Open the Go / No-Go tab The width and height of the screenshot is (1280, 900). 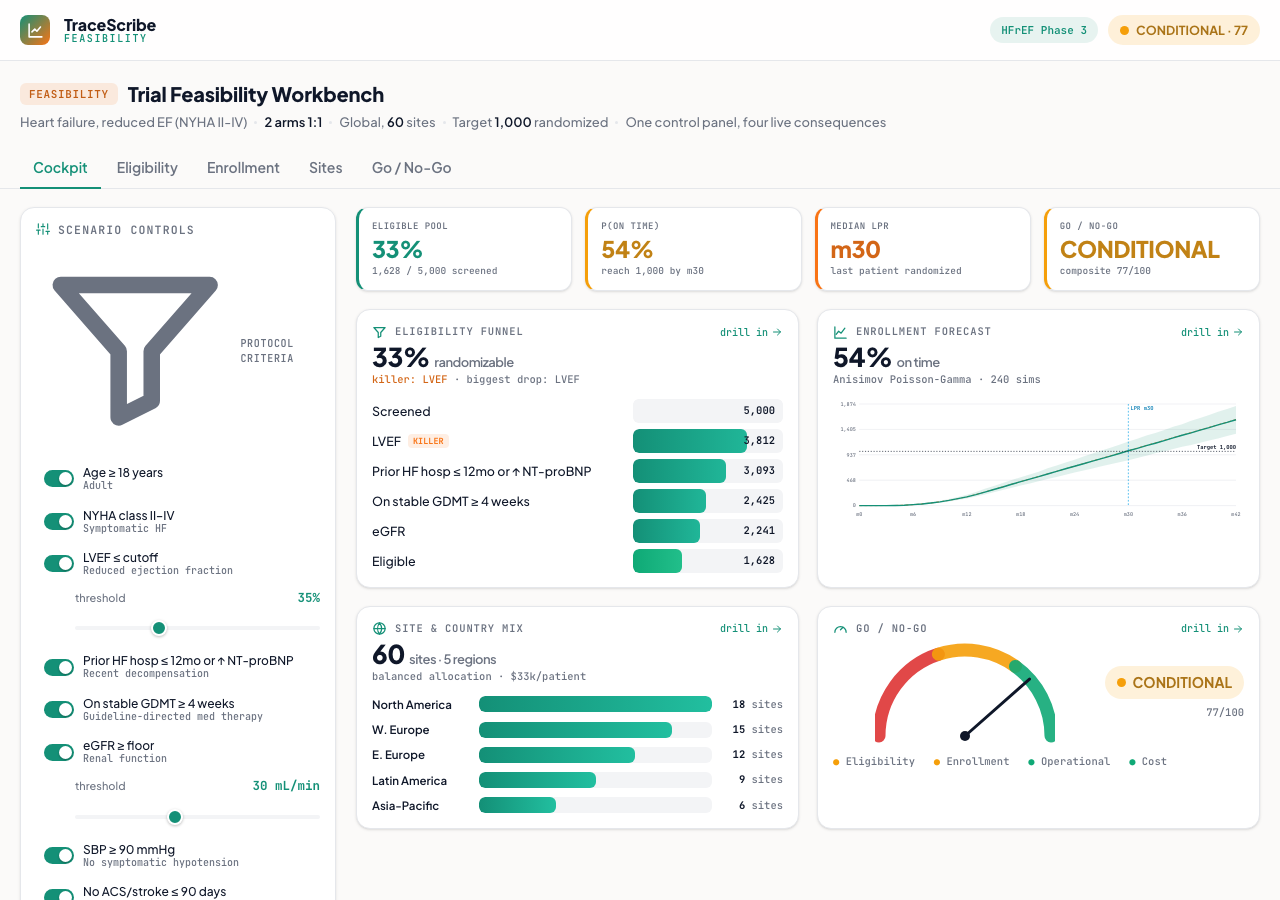point(412,168)
